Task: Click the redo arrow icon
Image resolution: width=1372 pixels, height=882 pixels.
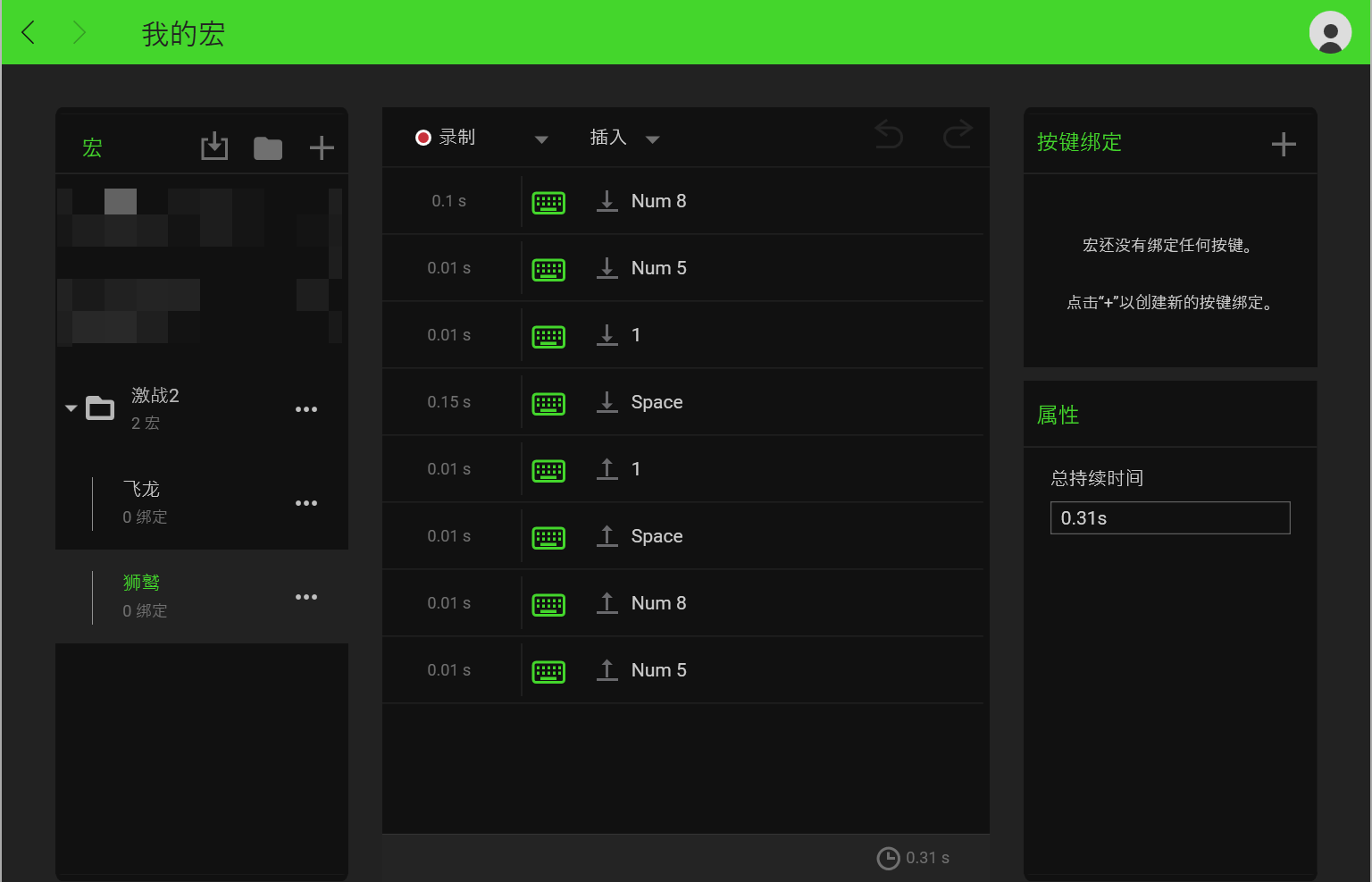Action: [958, 135]
